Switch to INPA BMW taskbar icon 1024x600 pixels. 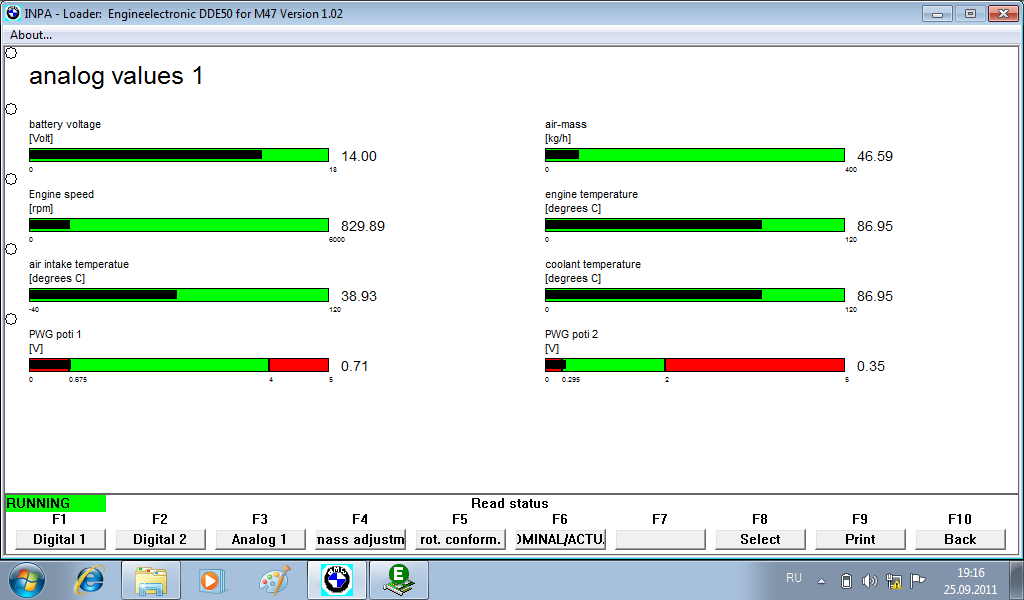336,580
